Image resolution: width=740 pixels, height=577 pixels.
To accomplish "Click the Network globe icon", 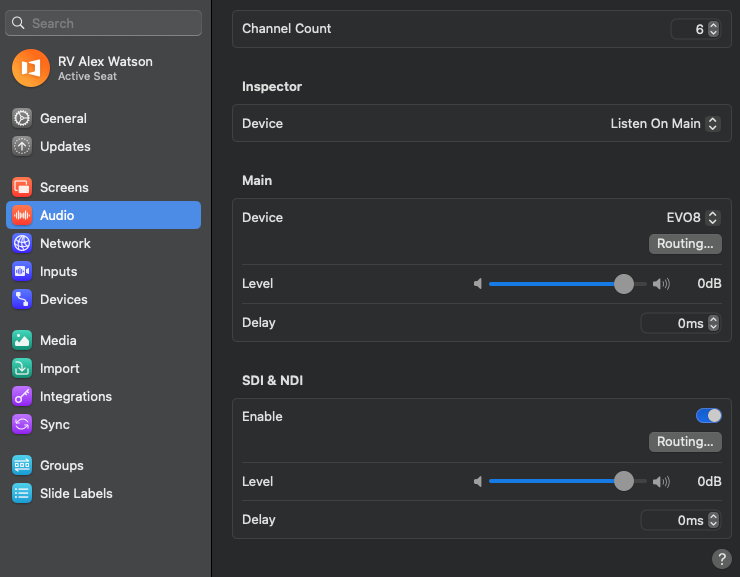I will coord(22,243).
